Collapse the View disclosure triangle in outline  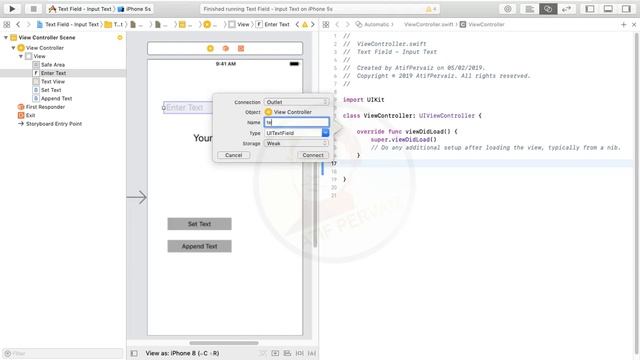click(21, 56)
